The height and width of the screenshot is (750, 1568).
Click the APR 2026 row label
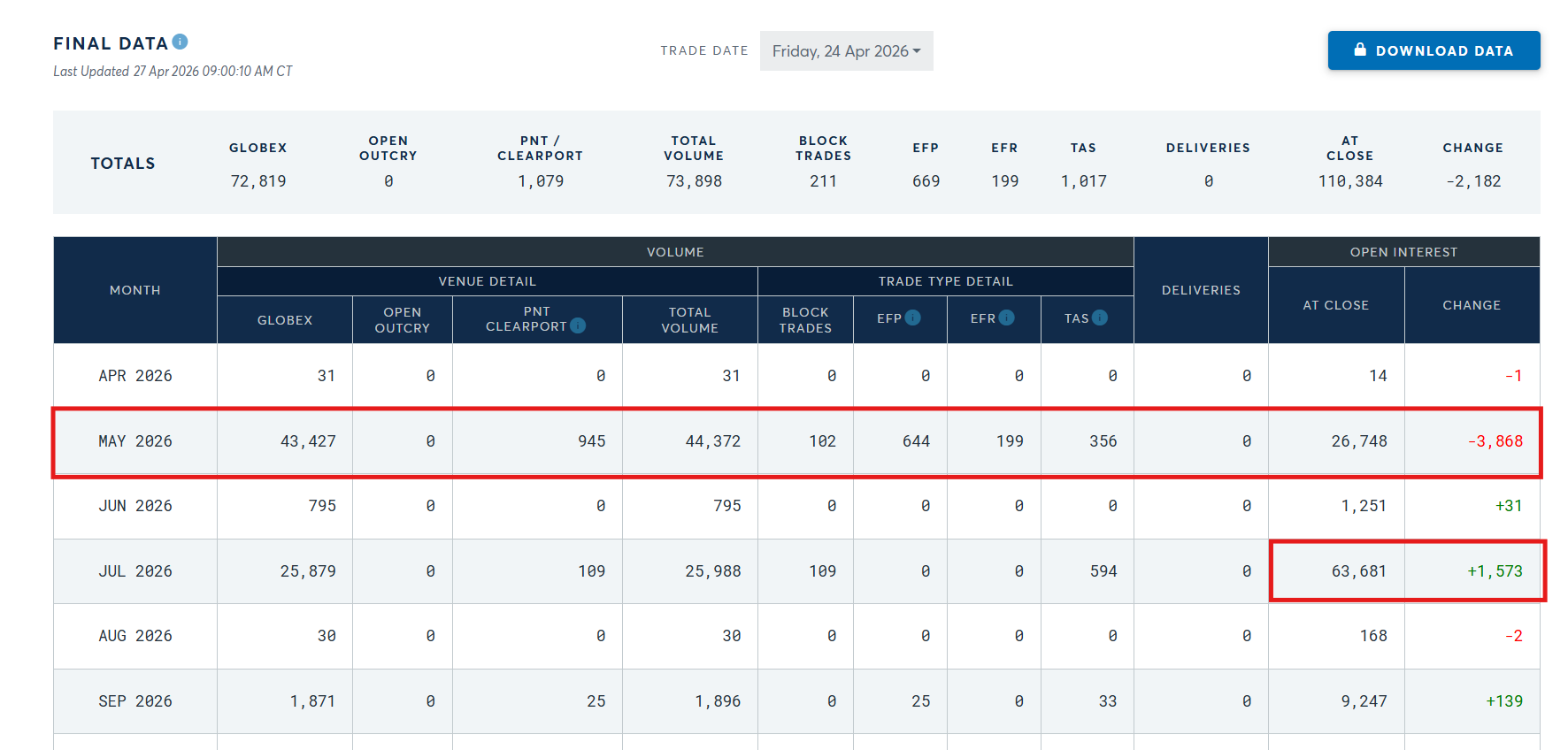[x=135, y=376]
